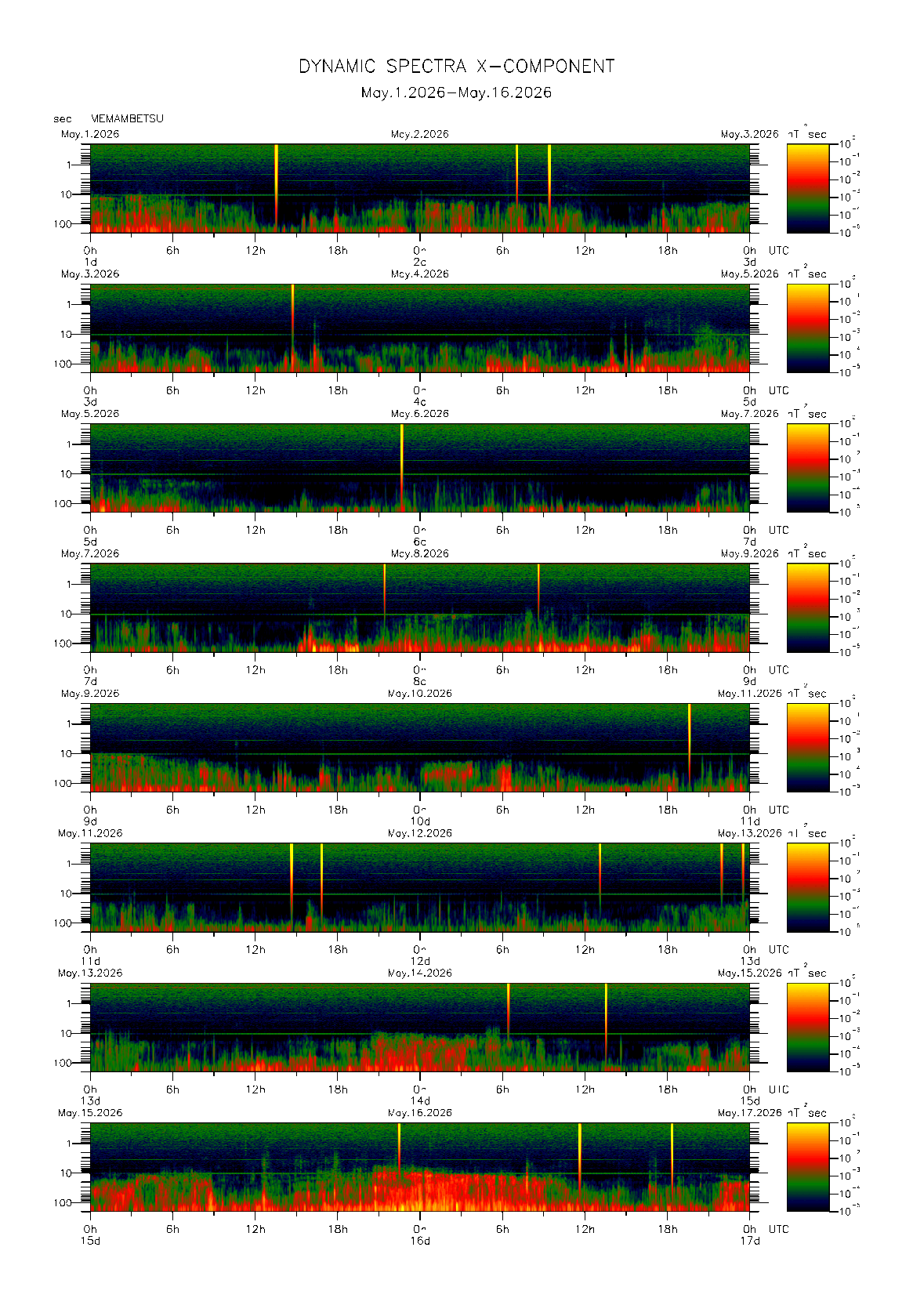The height and width of the screenshot is (1316, 913).
Task: Click the "May.6.2026" date label
Action: pos(420,414)
